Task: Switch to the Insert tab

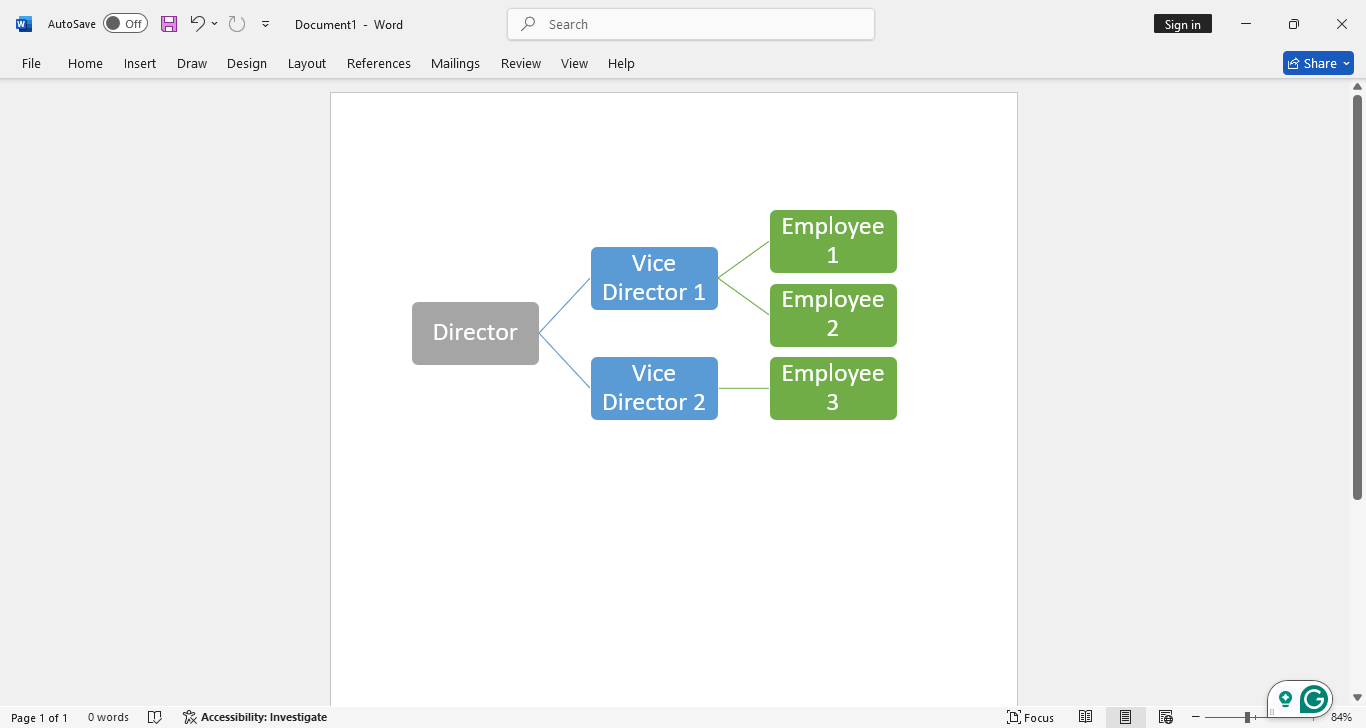Action: [139, 63]
